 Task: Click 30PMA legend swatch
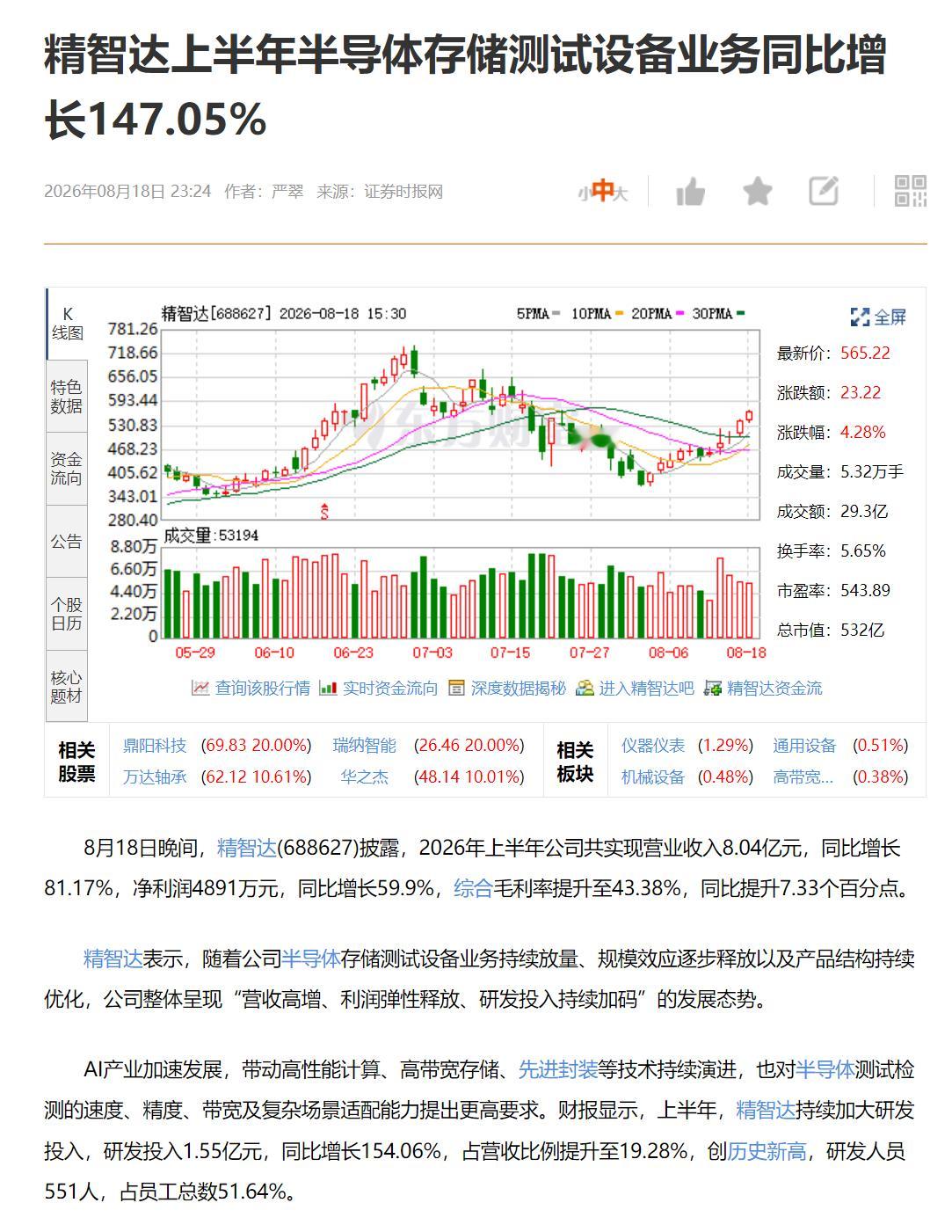[740, 314]
